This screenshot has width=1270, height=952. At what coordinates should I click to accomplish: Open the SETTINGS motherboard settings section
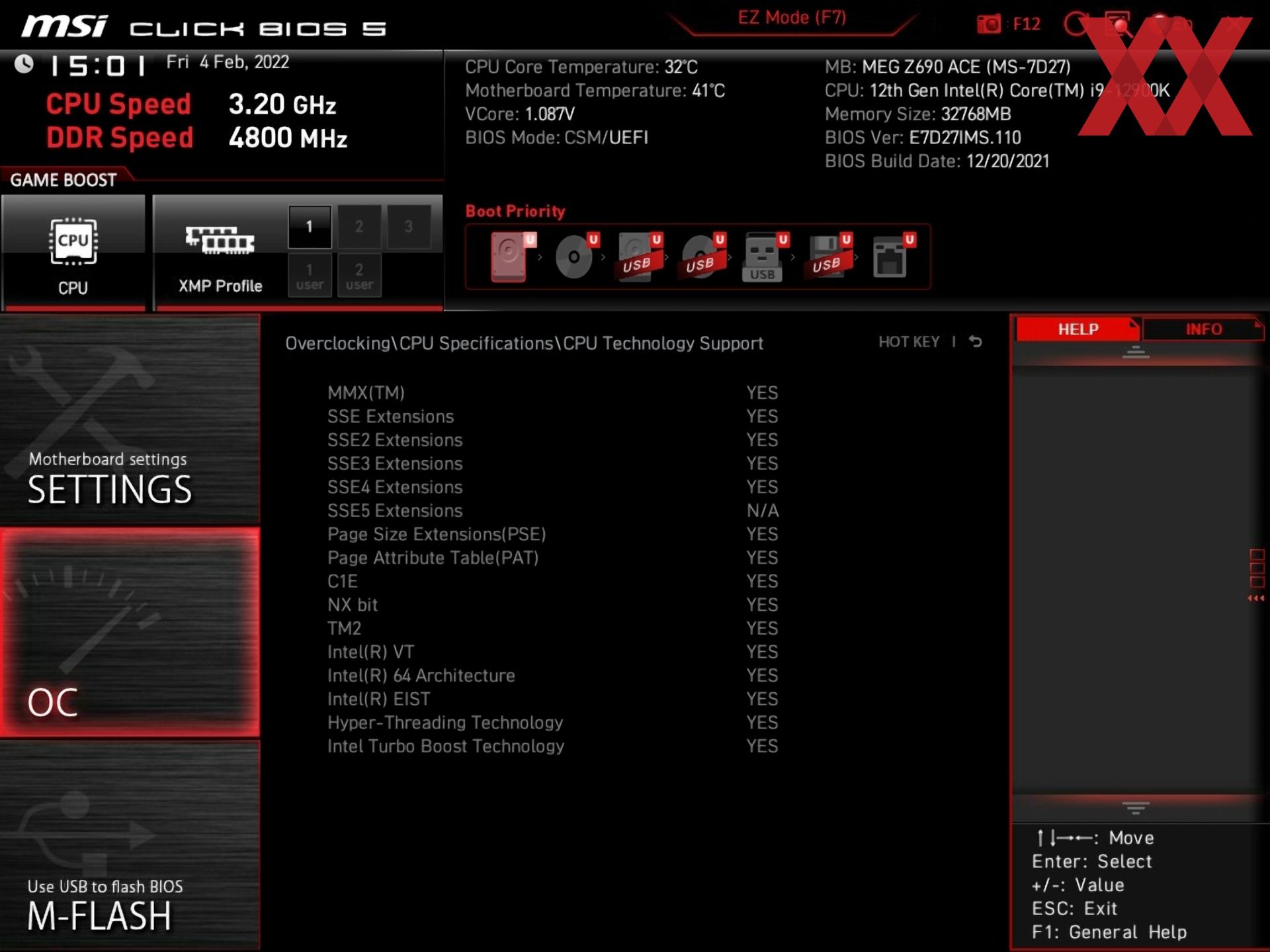(130, 419)
